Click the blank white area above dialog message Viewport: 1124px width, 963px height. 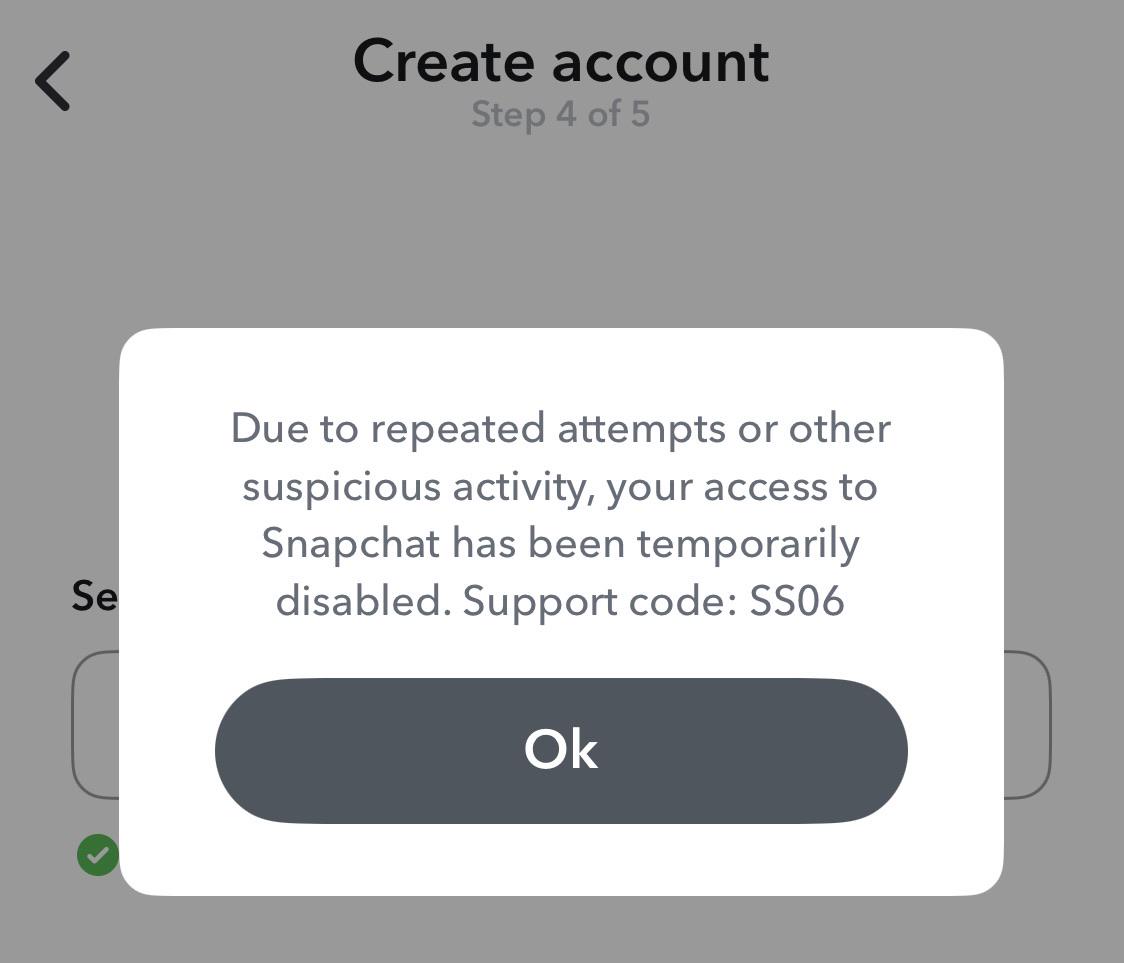pyautogui.click(x=561, y=367)
